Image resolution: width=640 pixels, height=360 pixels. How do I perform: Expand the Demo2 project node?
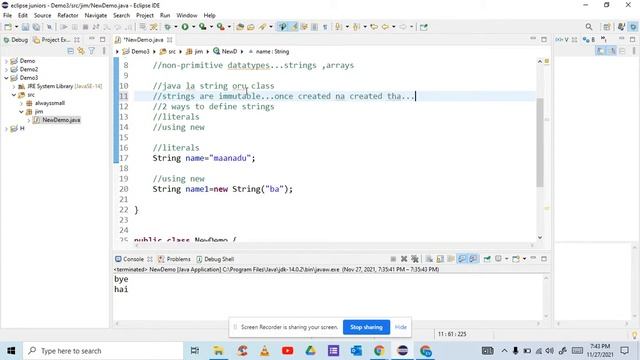coord(6,69)
